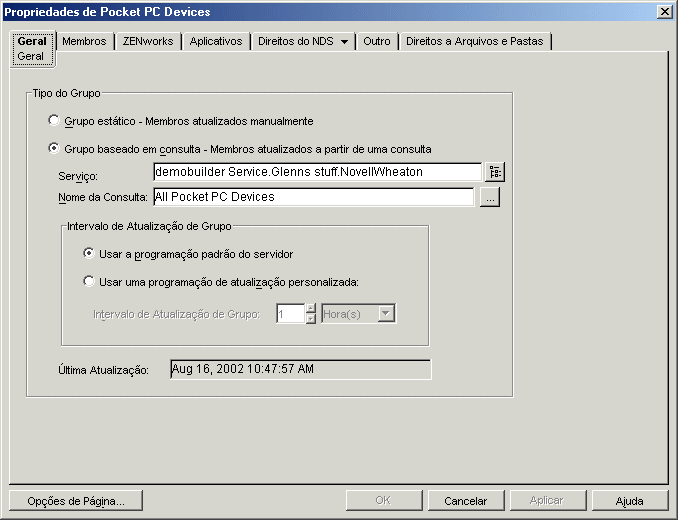Click the Aplicar button
The height and width of the screenshot is (520, 678).
coord(547,501)
